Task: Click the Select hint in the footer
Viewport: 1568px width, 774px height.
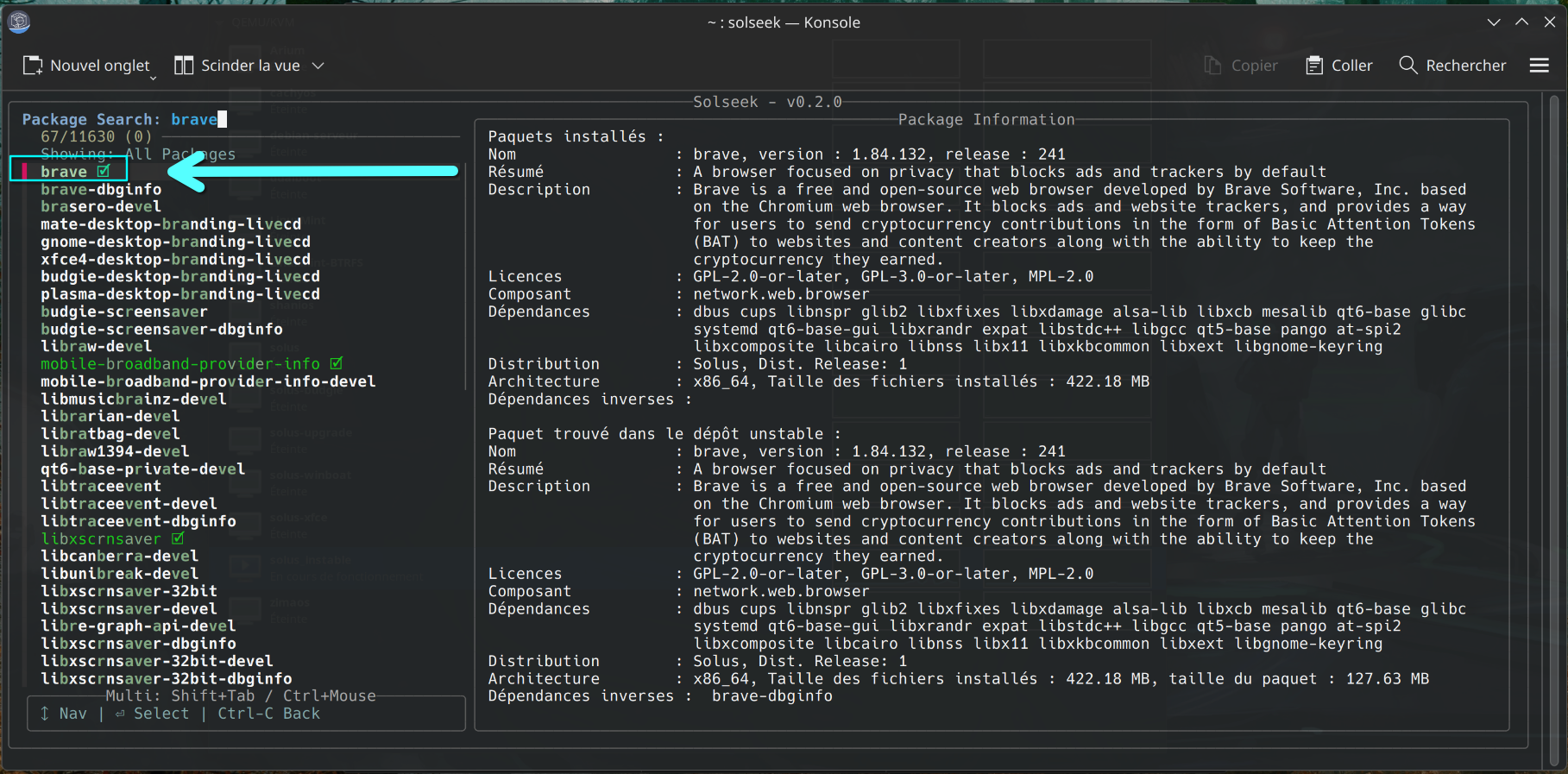Action: click(161, 714)
